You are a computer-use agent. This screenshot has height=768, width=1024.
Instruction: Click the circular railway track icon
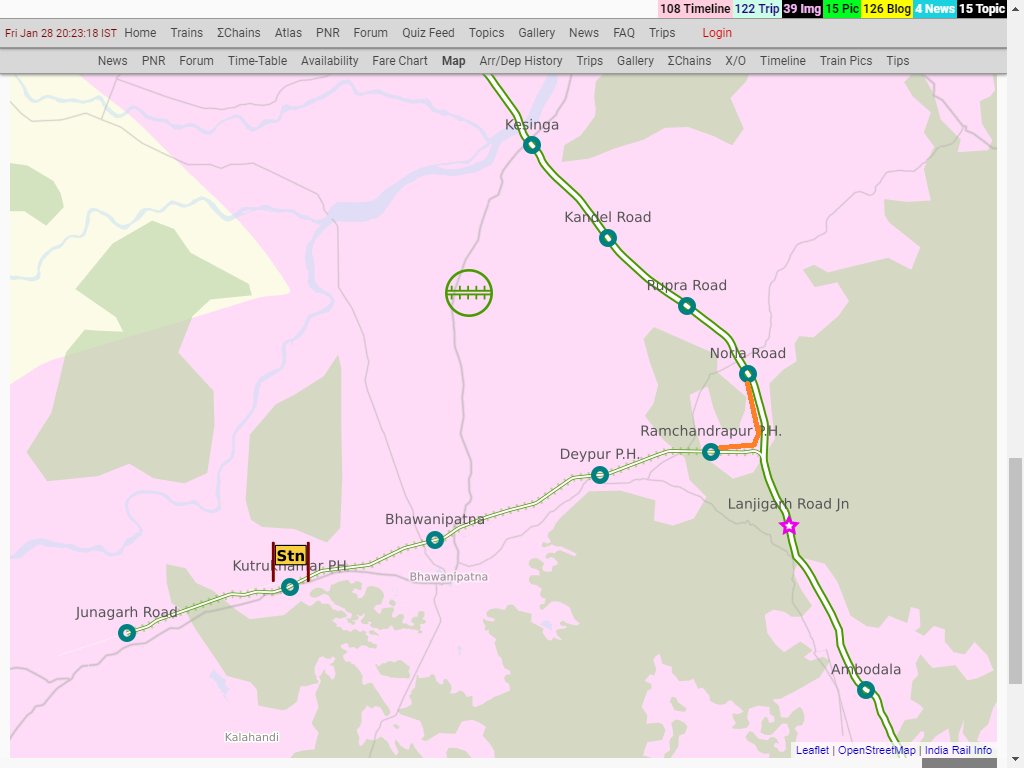pyautogui.click(x=469, y=293)
